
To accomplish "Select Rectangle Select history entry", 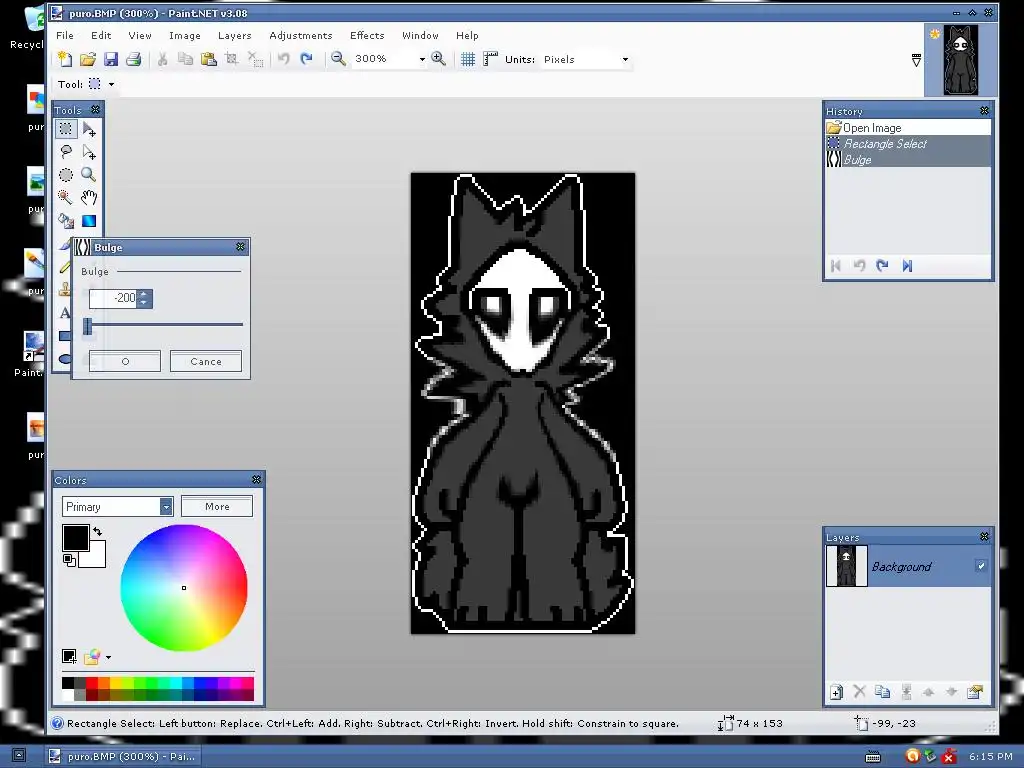I will [x=908, y=144].
